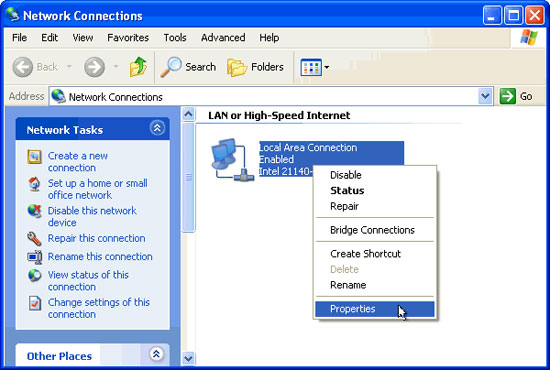Click the LAN or High-Speed Internet header

pos(279,115)
